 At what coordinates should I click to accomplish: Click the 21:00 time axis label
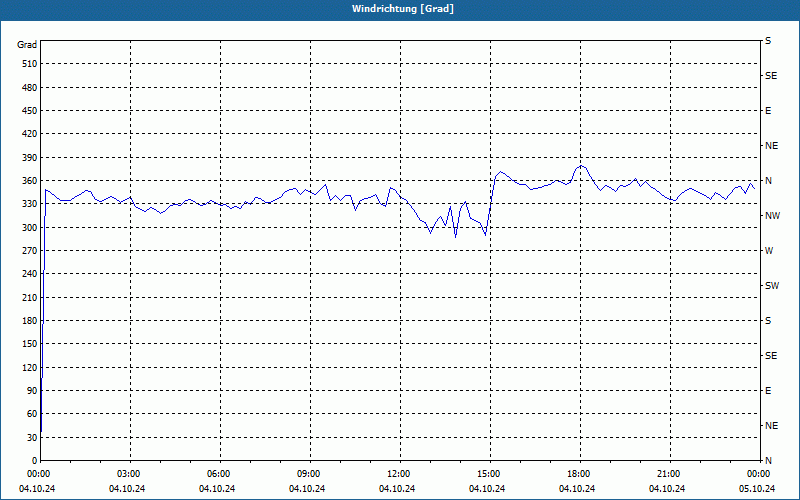[666, 474]
